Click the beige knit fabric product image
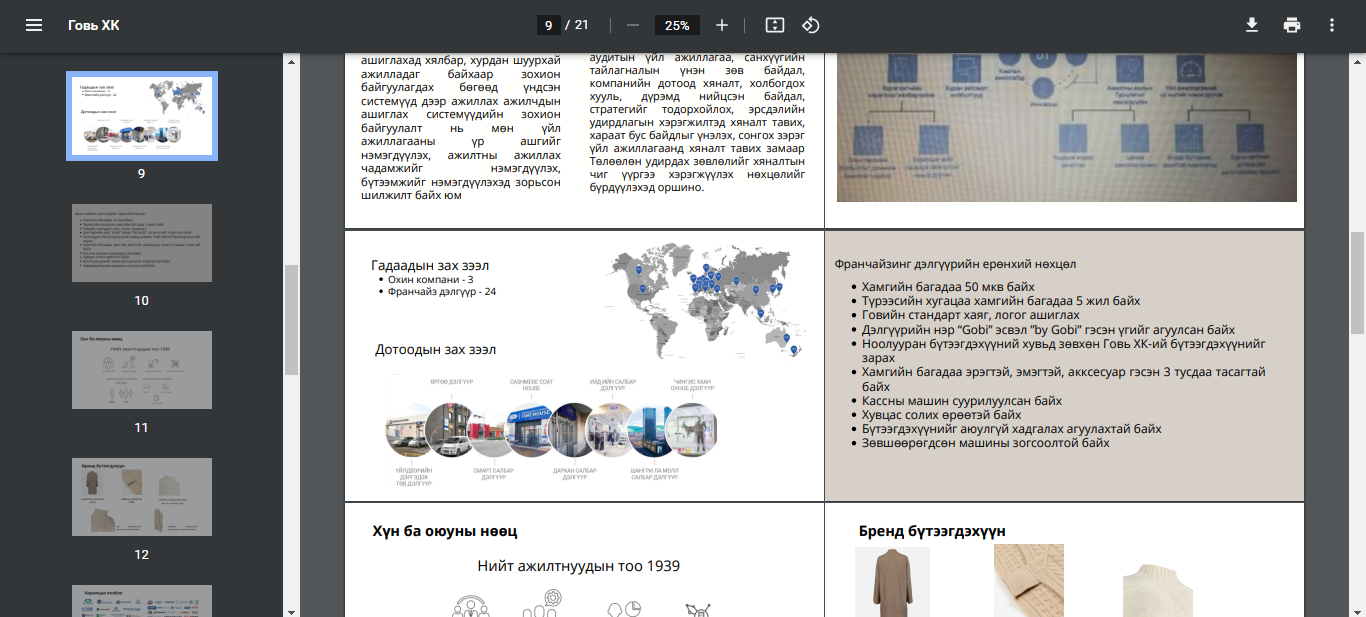This screenshot has width=1366, height=617. [x=1029, y=580]
